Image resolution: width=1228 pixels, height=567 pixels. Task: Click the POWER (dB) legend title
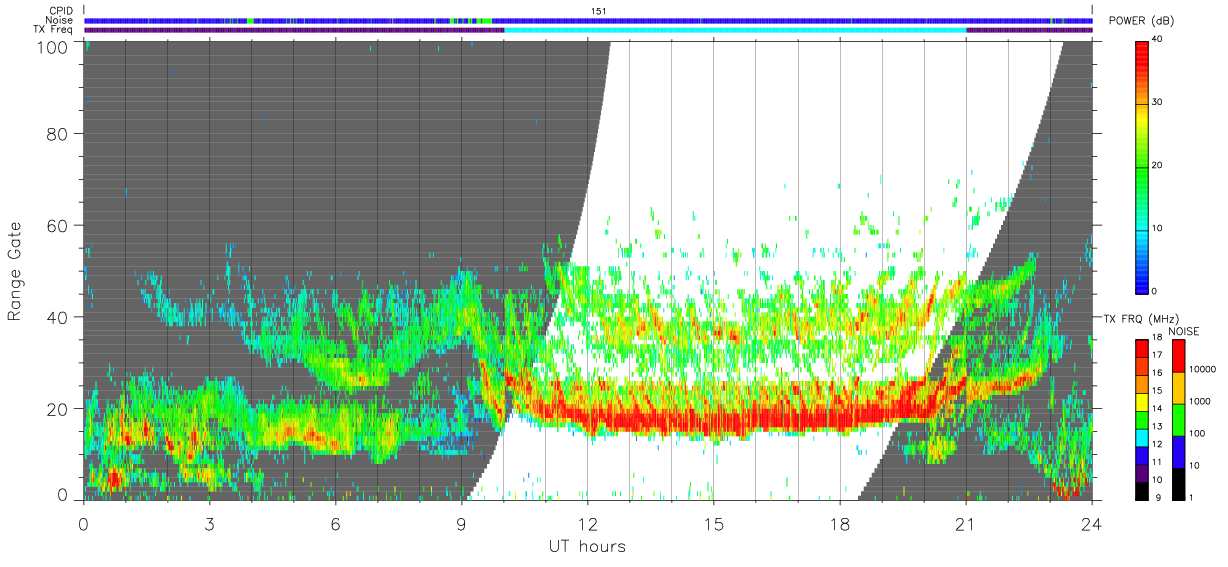click(1142, 21)
